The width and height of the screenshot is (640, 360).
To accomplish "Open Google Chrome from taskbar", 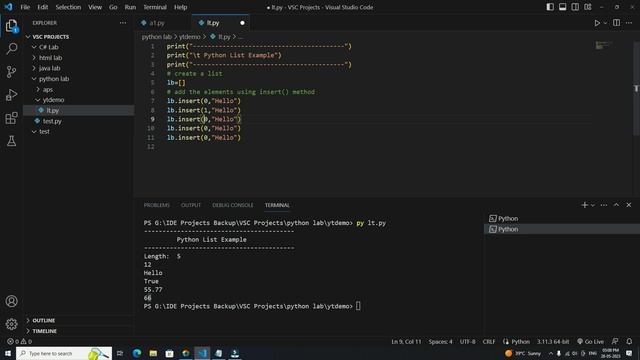I will click(186, 353).
